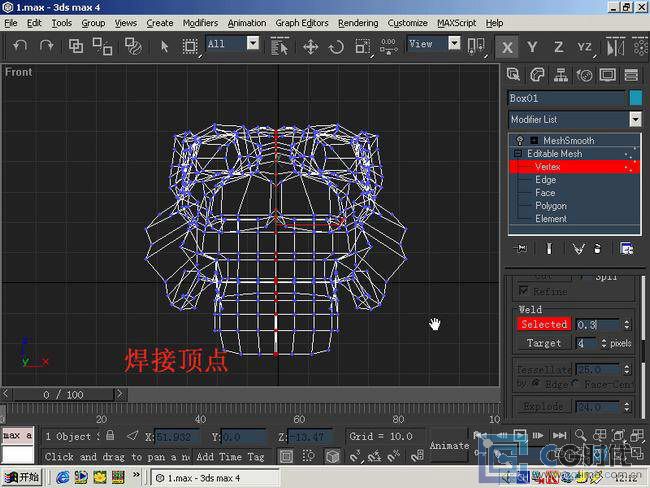Select the Unlink Selection tool
The height and width of the screenshot is (488, 650).
tap(102, 46)
